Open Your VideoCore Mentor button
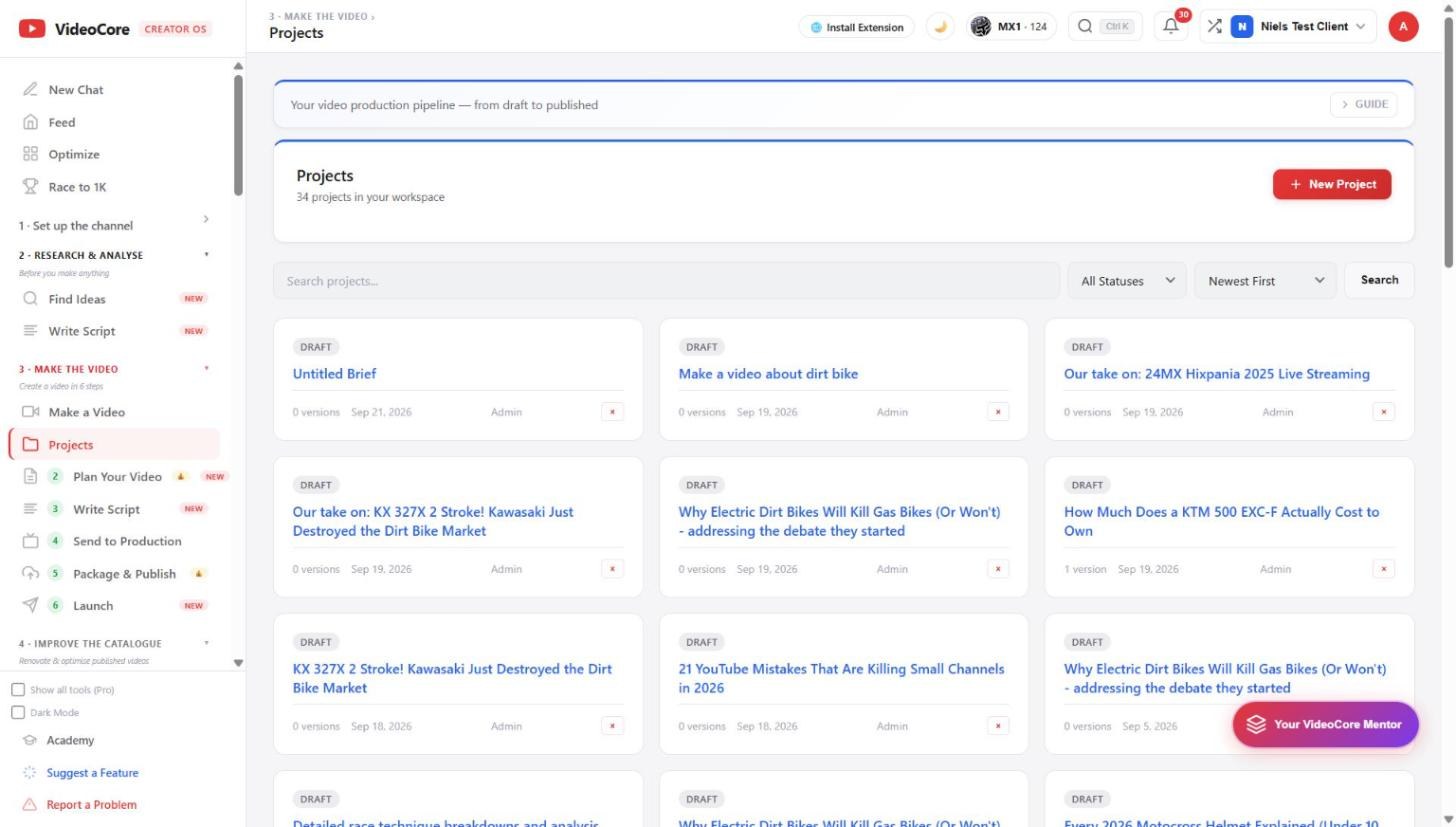This screenshot has width=1456, height=827. click(x=1325, y=724)
